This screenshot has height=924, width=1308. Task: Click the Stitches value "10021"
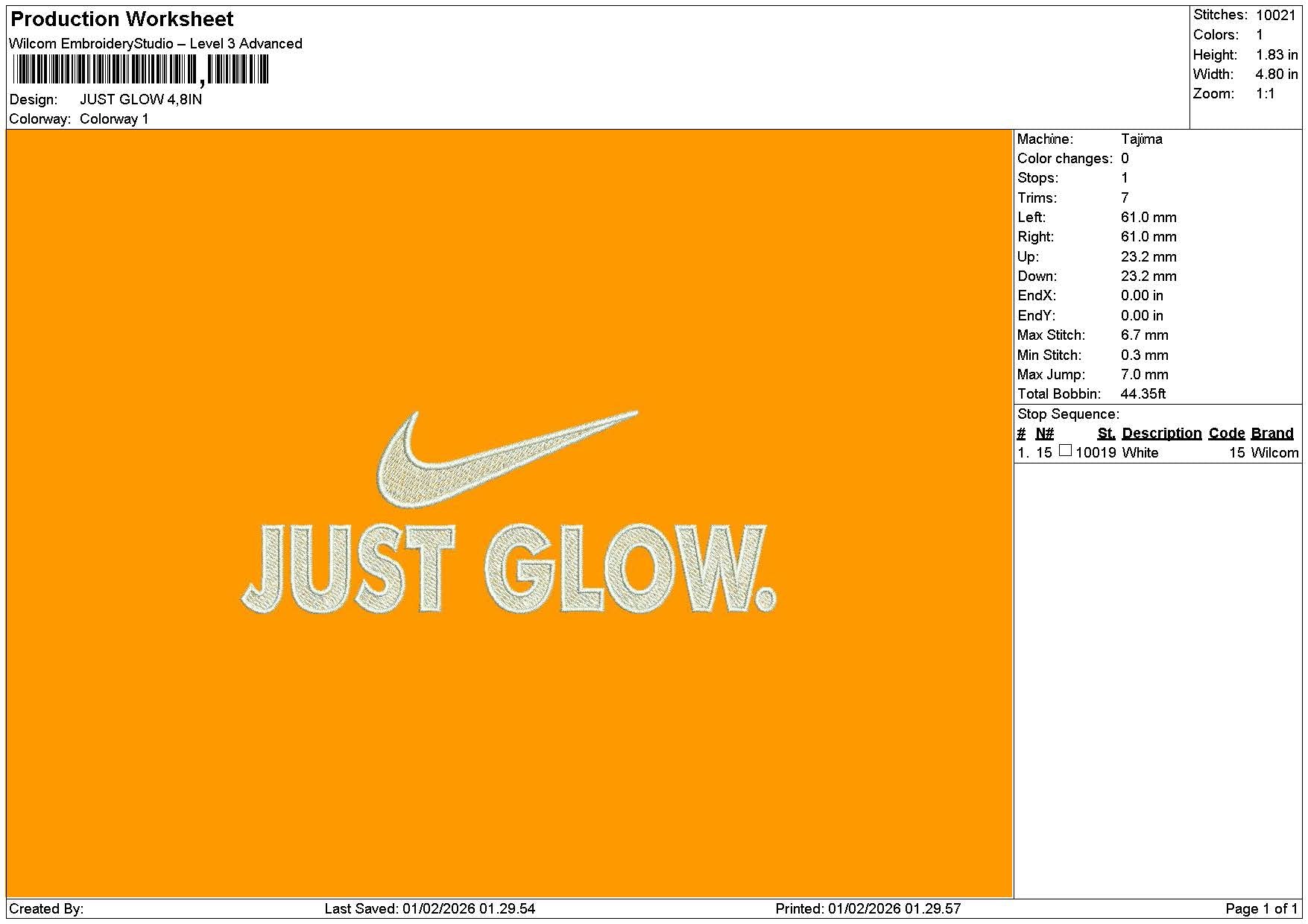point(1276,16)
